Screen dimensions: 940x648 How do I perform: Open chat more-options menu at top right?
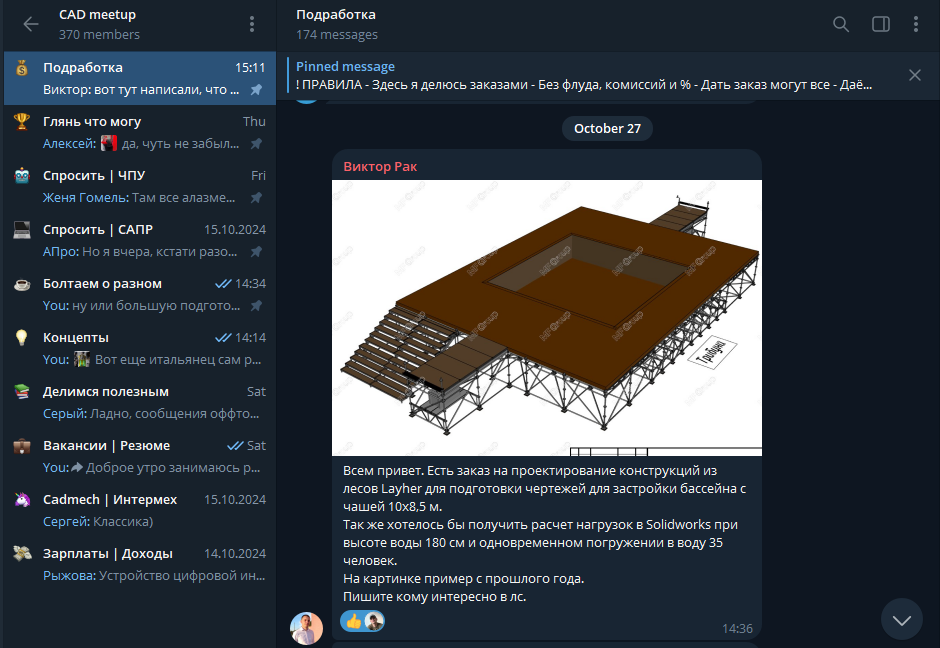click(x=915, y=24)
